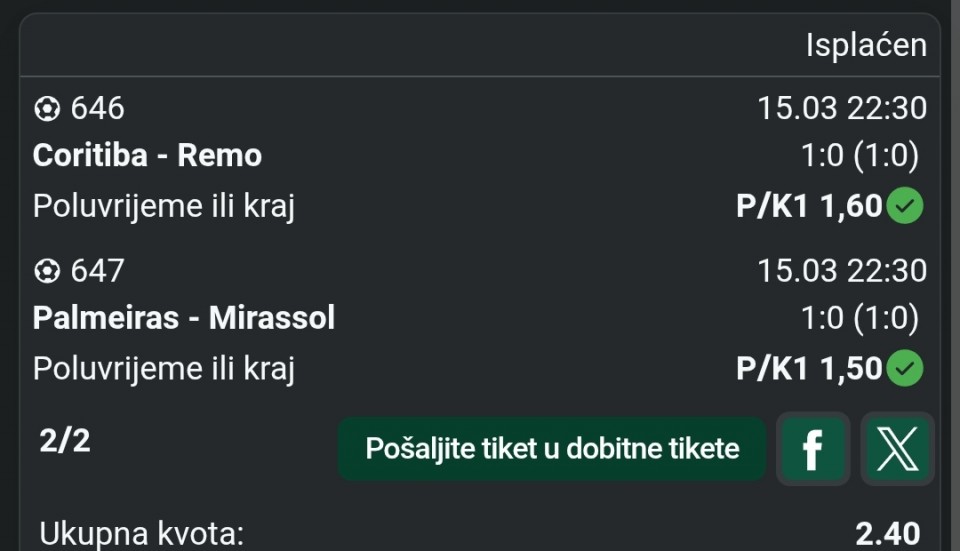This screenshot has height=551, width=960.
Task: Select the P/K1 1,50 odds
Action: pyautogui.click(x=808, y=369)
